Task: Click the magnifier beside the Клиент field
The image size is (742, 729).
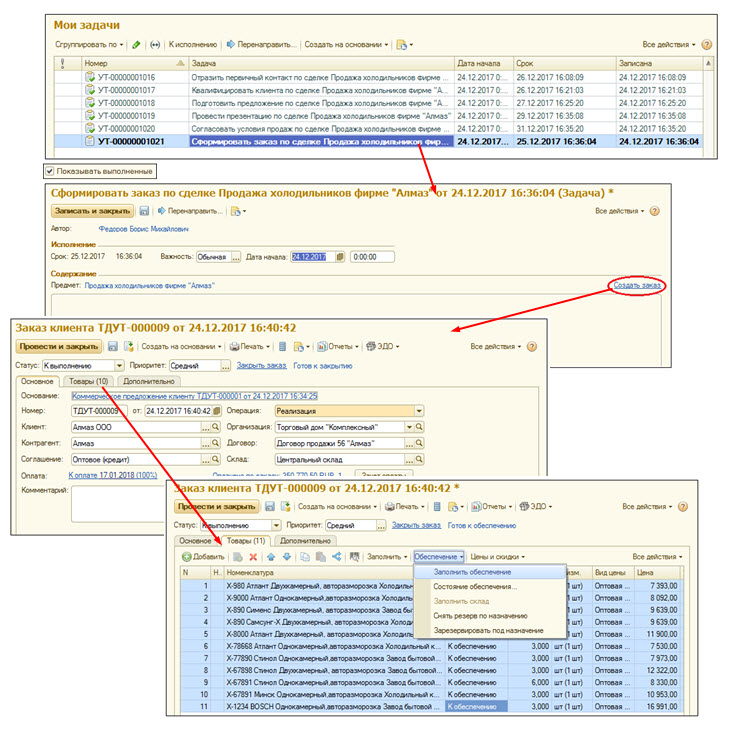Action: pyautogui.click(x=215, y=427)
